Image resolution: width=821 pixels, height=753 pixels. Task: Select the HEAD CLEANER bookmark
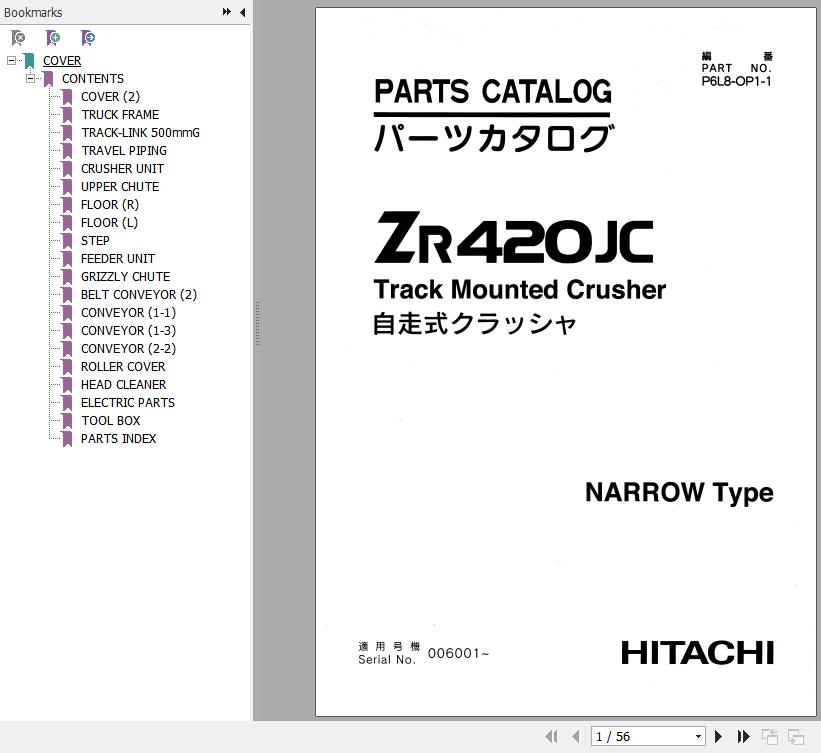tap(123, 385)
